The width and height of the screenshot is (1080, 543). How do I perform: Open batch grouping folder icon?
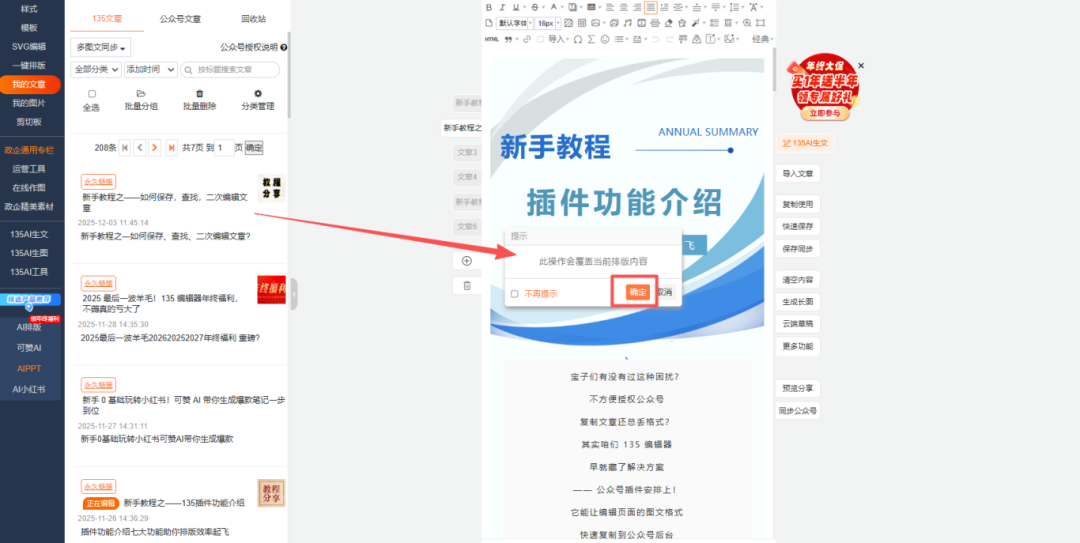[141, 94]
